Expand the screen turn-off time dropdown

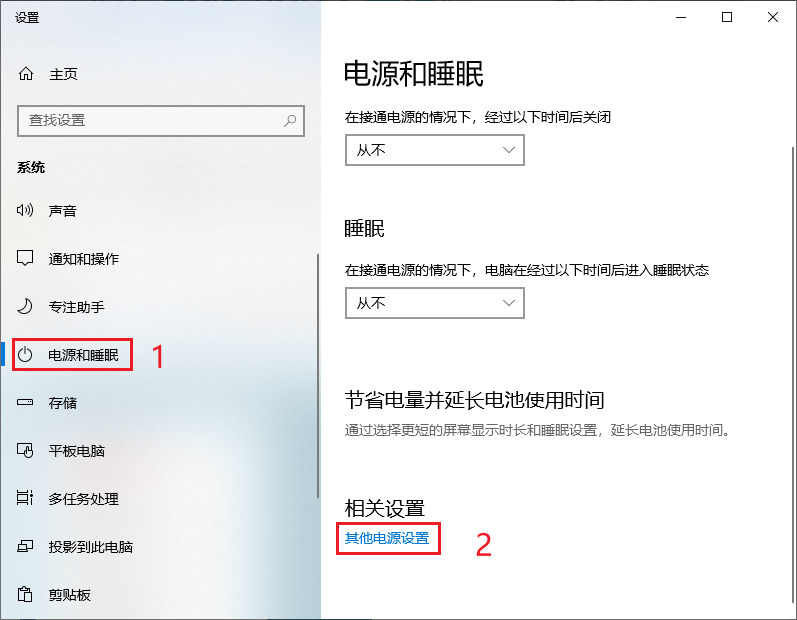pos(435,150)
